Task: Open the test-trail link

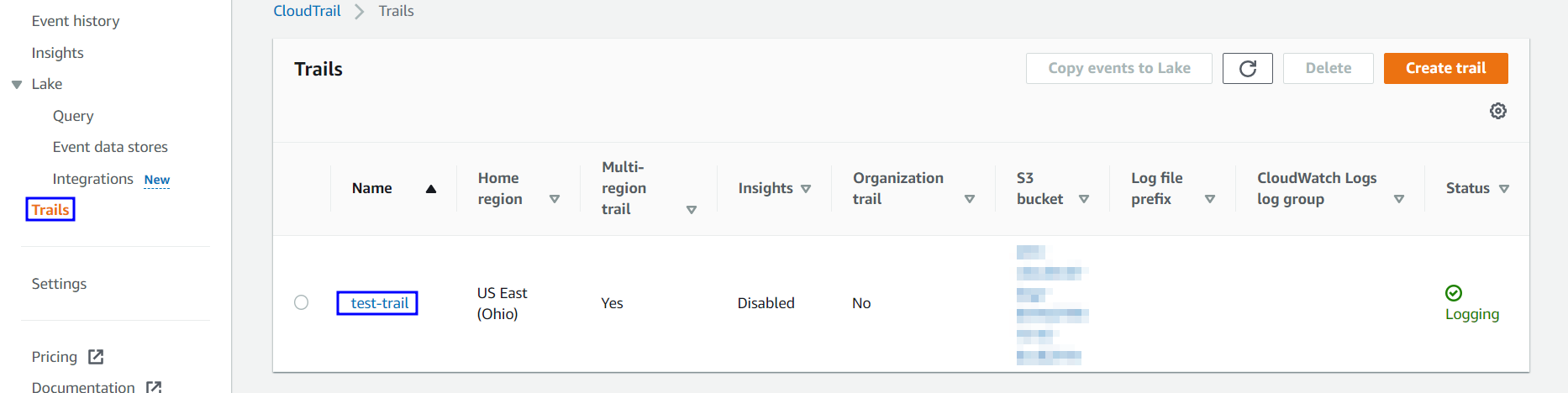Action: click(380, 303)
